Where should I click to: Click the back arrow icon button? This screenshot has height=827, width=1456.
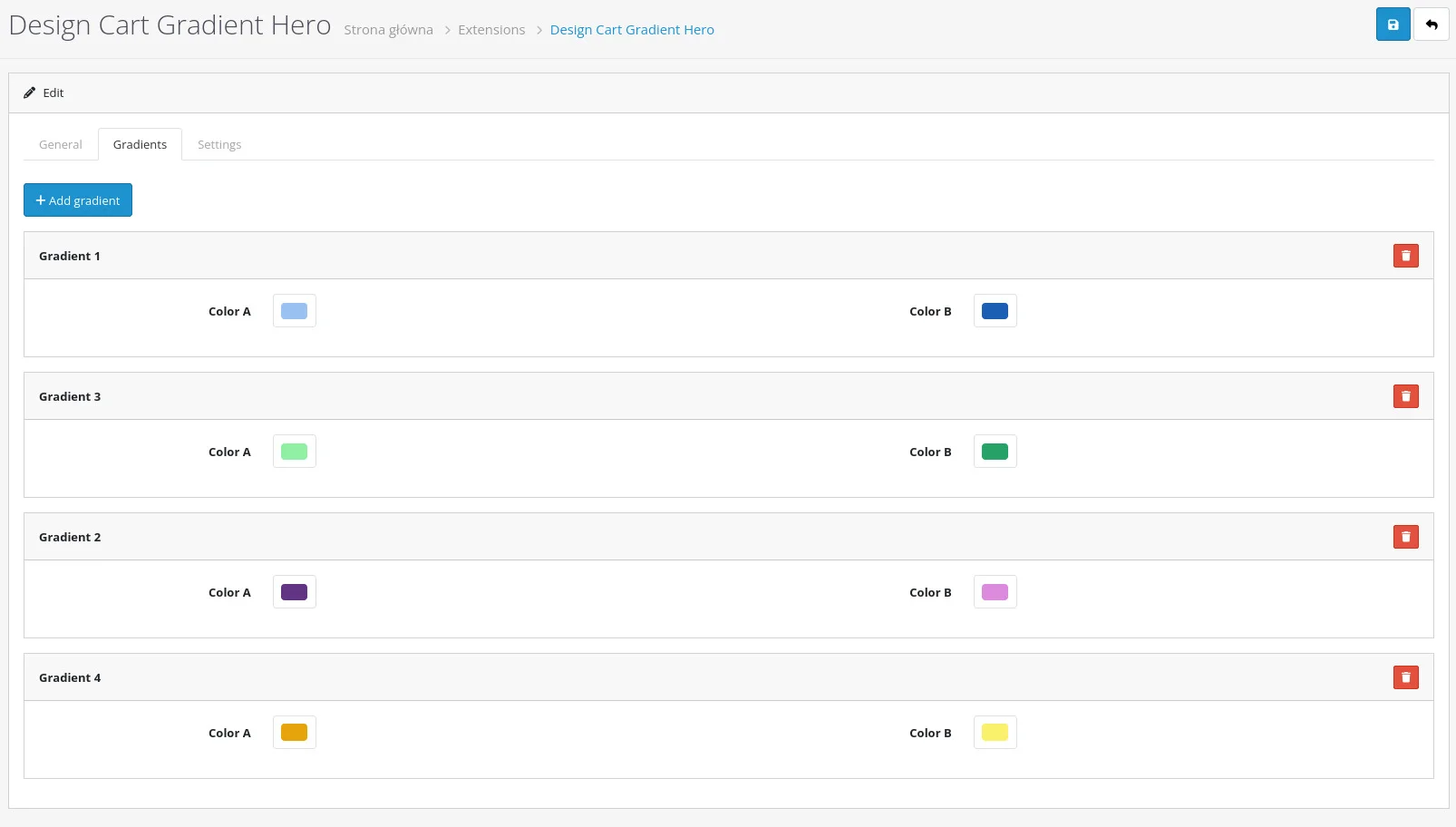1432,24
